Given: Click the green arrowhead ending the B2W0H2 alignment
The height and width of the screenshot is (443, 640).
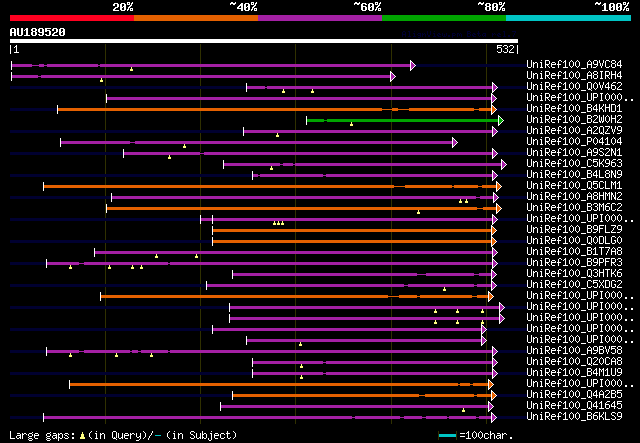Looking at the screenshot, I should point(501,120).
